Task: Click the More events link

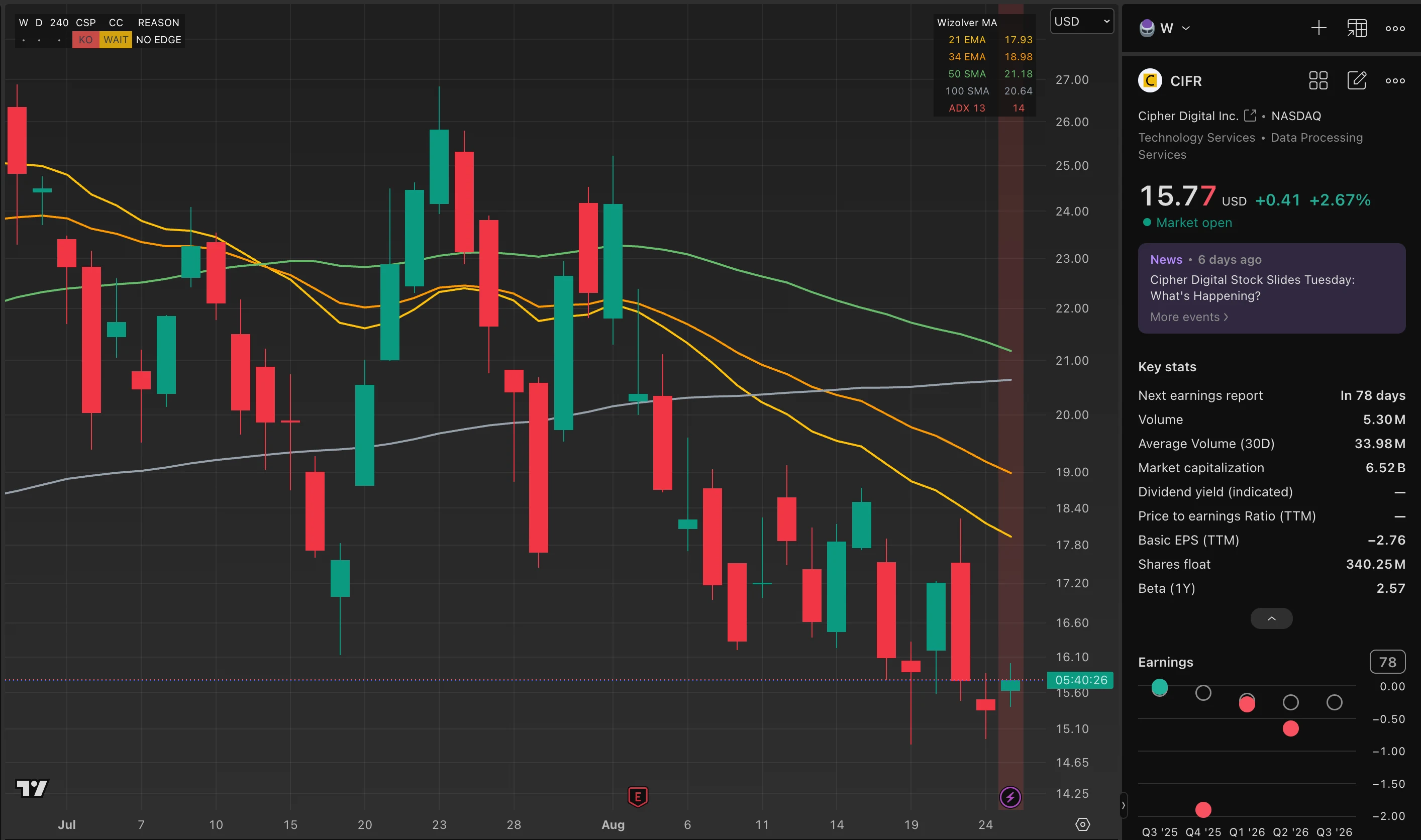Action: click(x=1189, y=317)
